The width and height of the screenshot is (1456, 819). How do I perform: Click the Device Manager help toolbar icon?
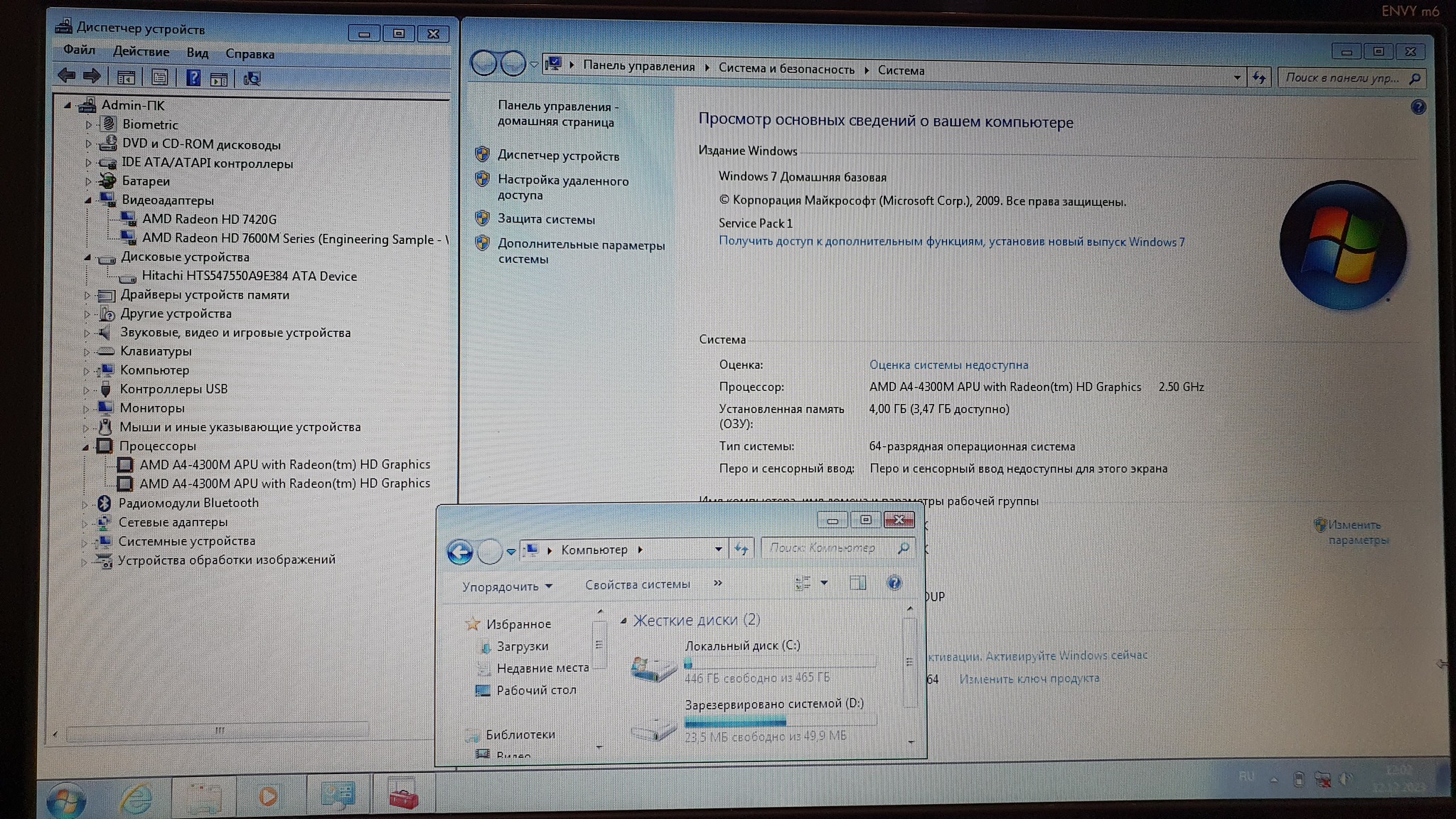click(193, 77)
